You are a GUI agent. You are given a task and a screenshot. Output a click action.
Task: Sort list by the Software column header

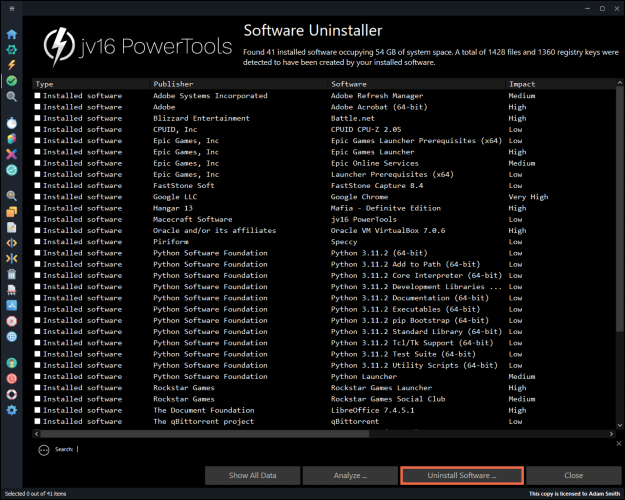coord(417,84)
